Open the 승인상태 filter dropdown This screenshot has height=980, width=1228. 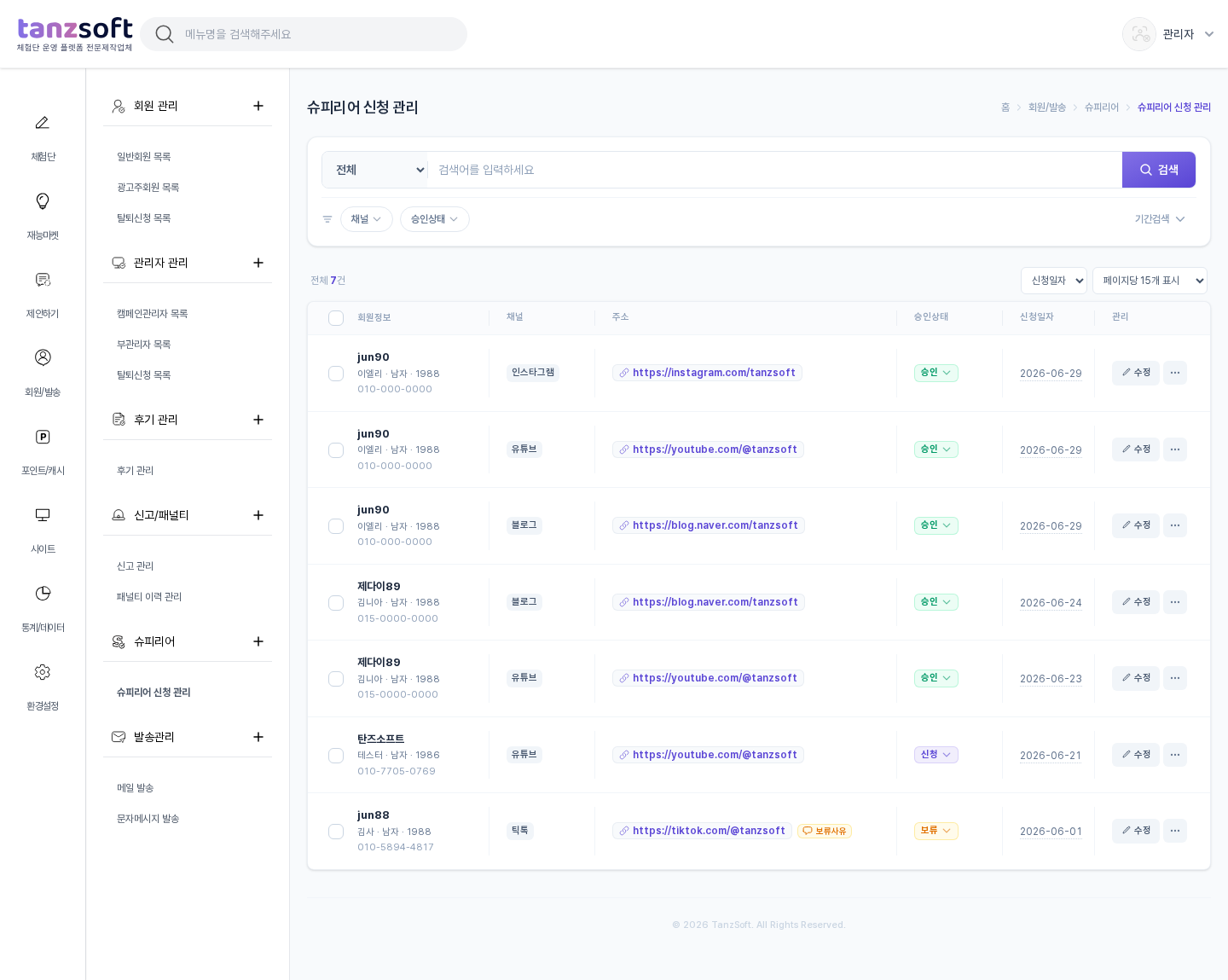tap(435, 219)
